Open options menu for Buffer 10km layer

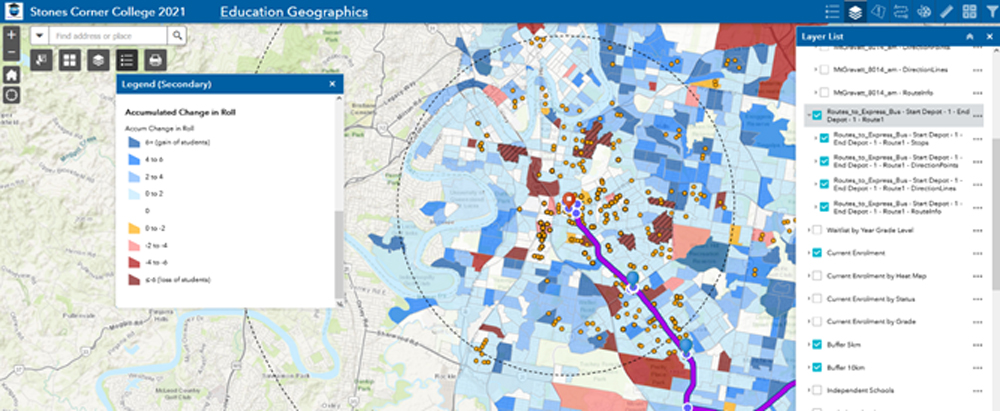point(977,367)
